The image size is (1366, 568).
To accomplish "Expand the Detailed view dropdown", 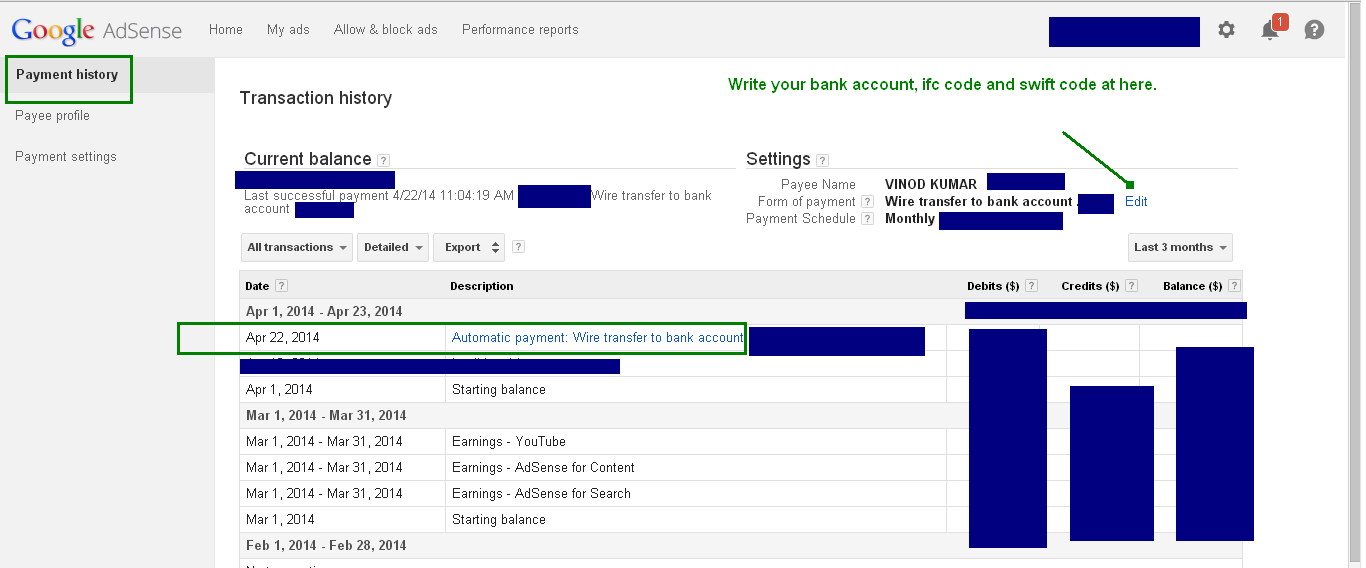I will [393, 247].
